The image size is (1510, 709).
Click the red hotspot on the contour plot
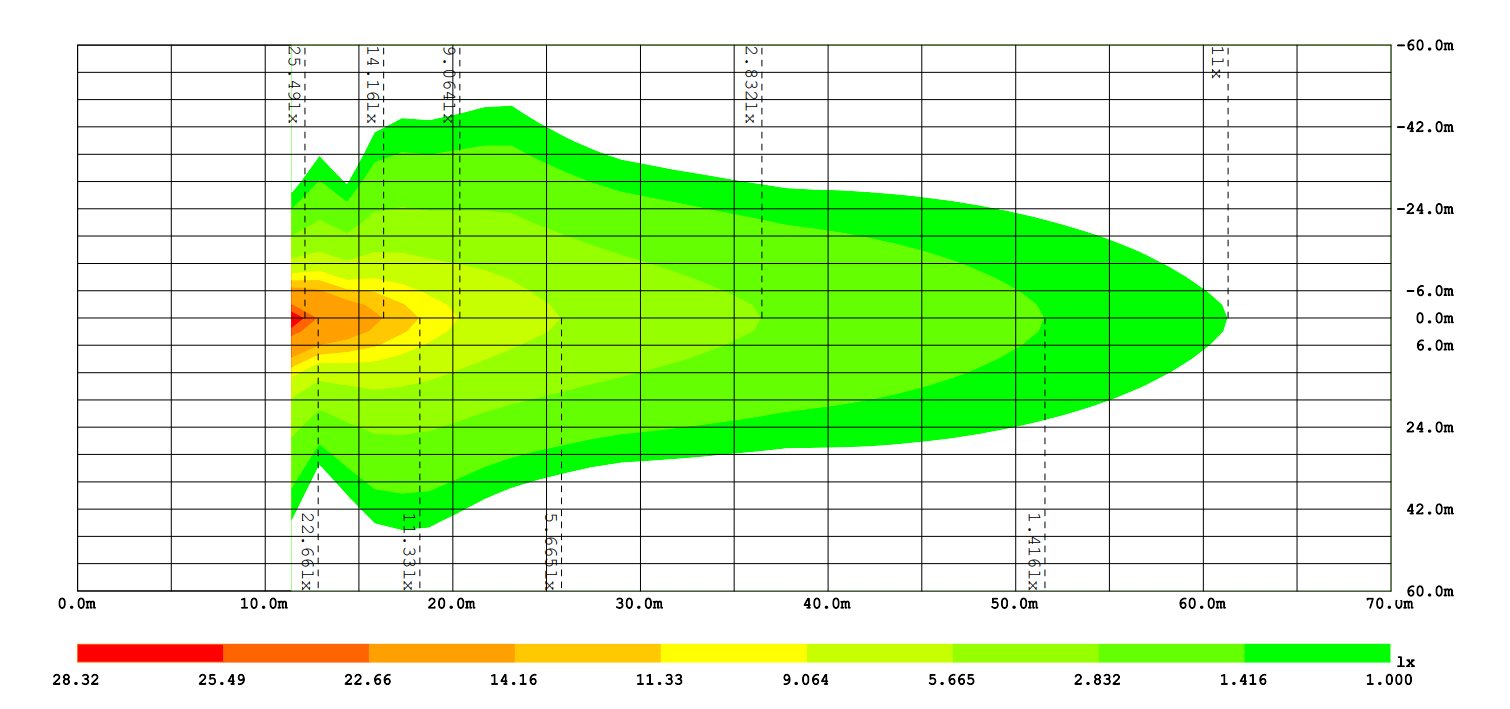296,319
